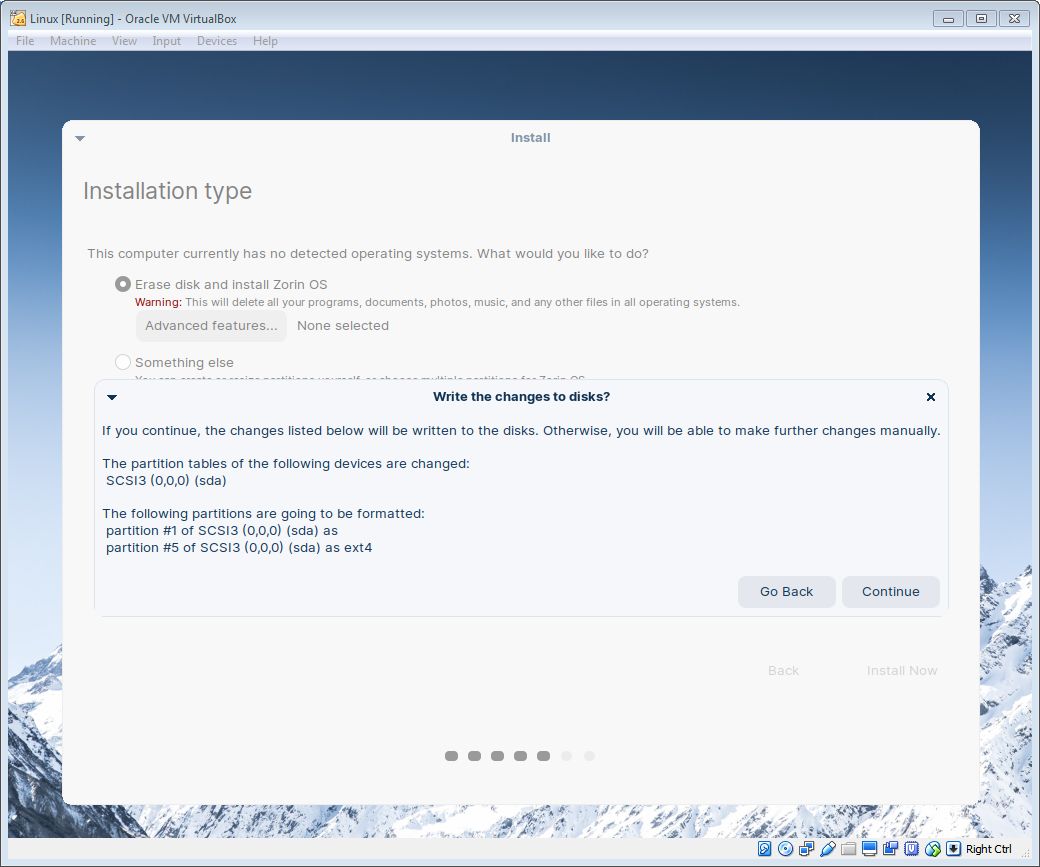Open the Help menu
Screen dimensions: 1040x867
point(265,40)
